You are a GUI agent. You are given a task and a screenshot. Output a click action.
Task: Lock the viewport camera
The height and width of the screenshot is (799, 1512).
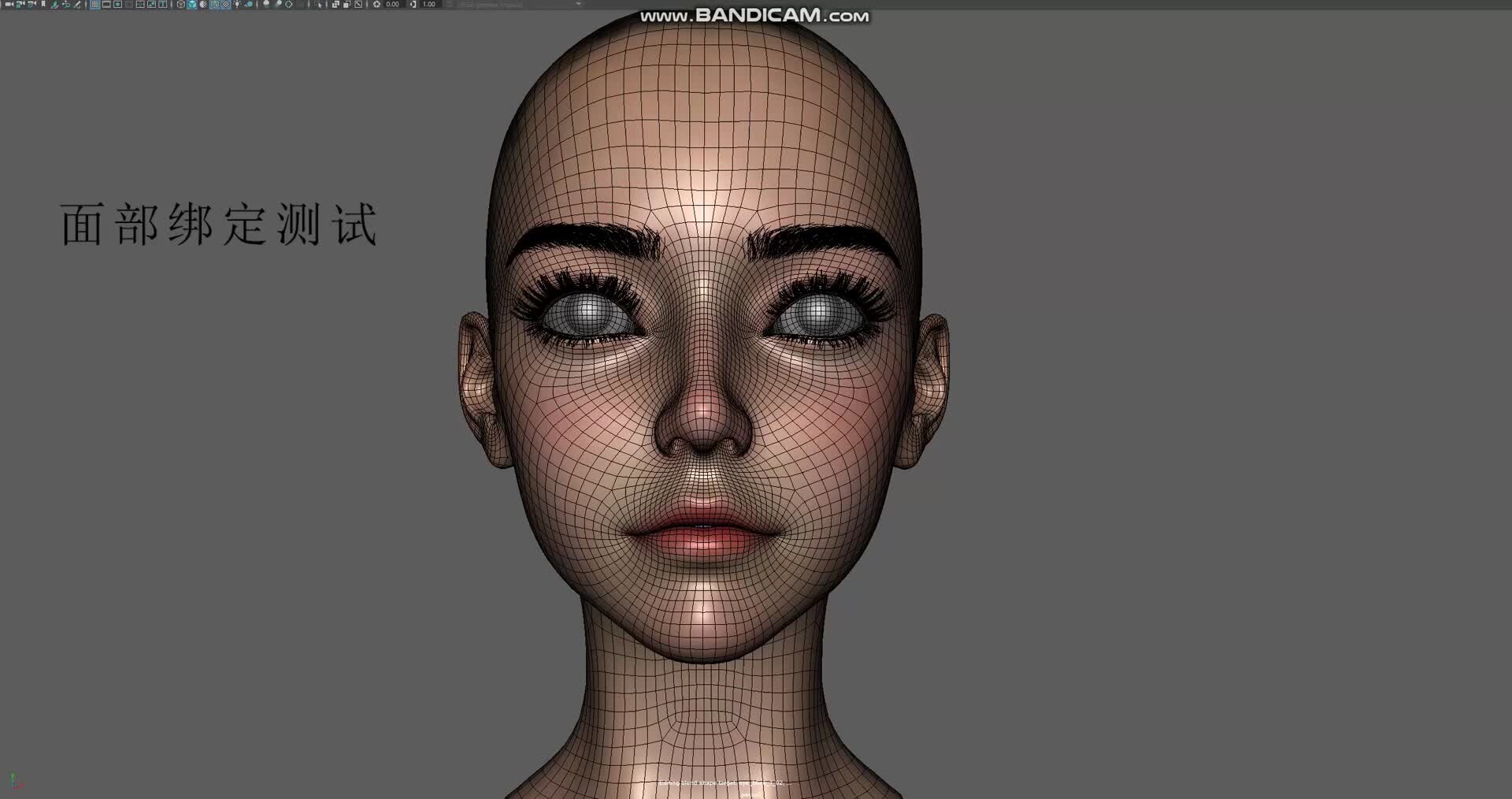20,4
